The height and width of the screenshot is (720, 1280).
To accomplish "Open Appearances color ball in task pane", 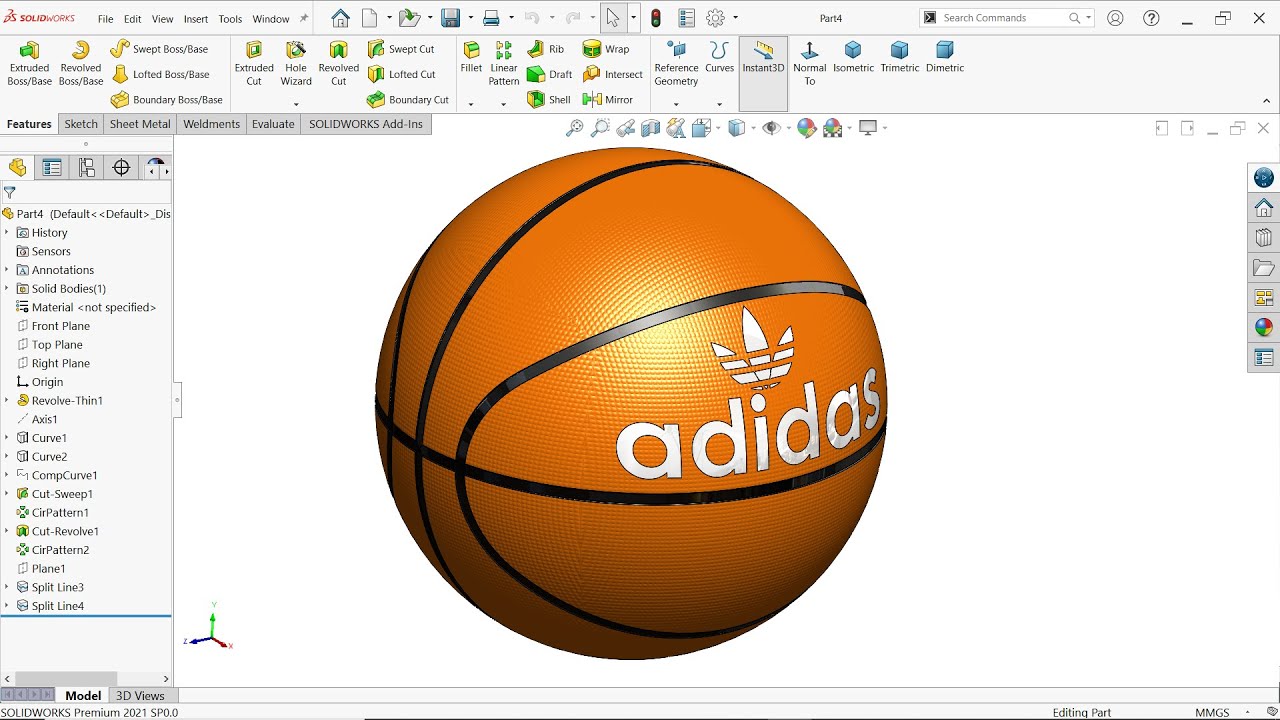I will click(x=1264, y=327).
